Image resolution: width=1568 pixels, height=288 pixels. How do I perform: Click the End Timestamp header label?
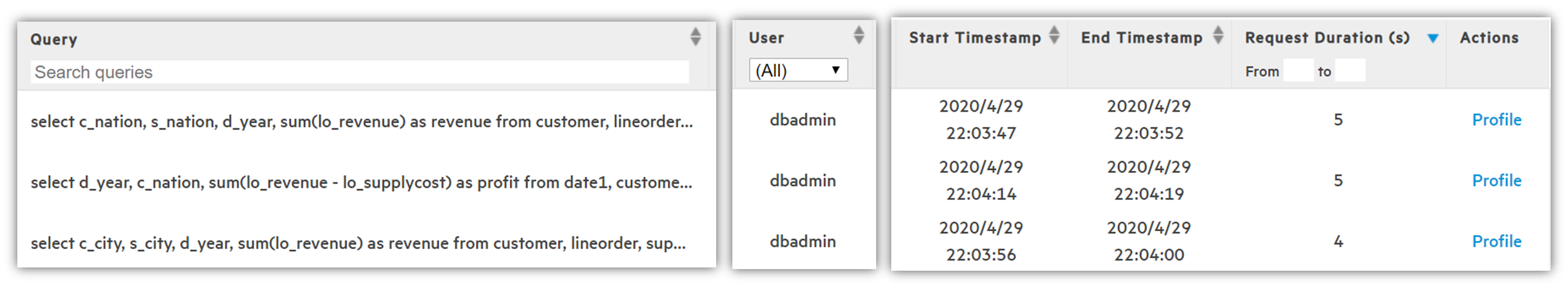tap(1142, 38)
